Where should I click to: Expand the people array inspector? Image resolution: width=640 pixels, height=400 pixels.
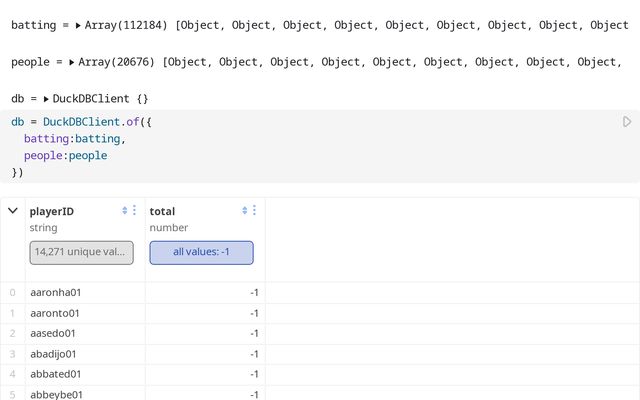(x=72, y=62)
